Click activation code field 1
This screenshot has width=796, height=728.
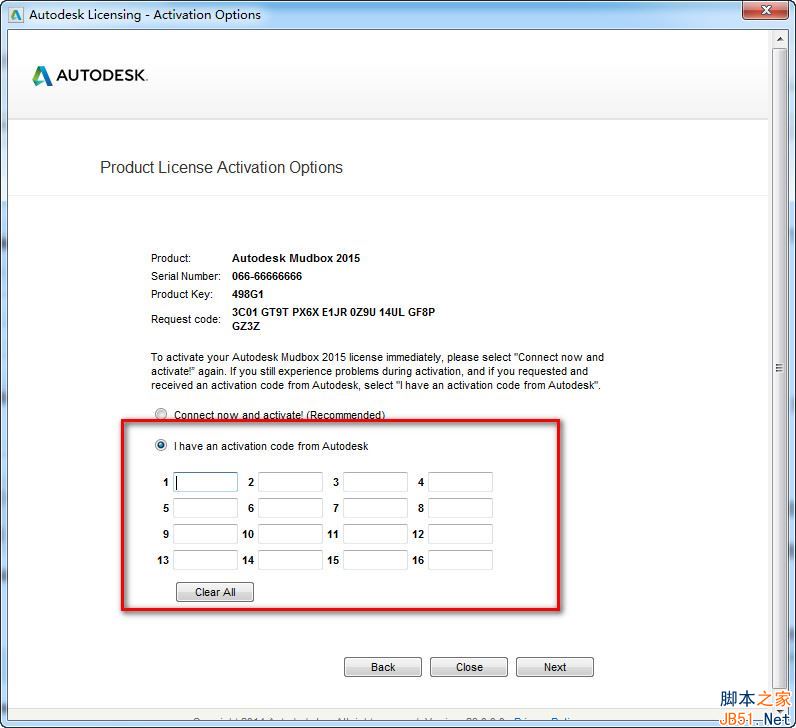206,482
